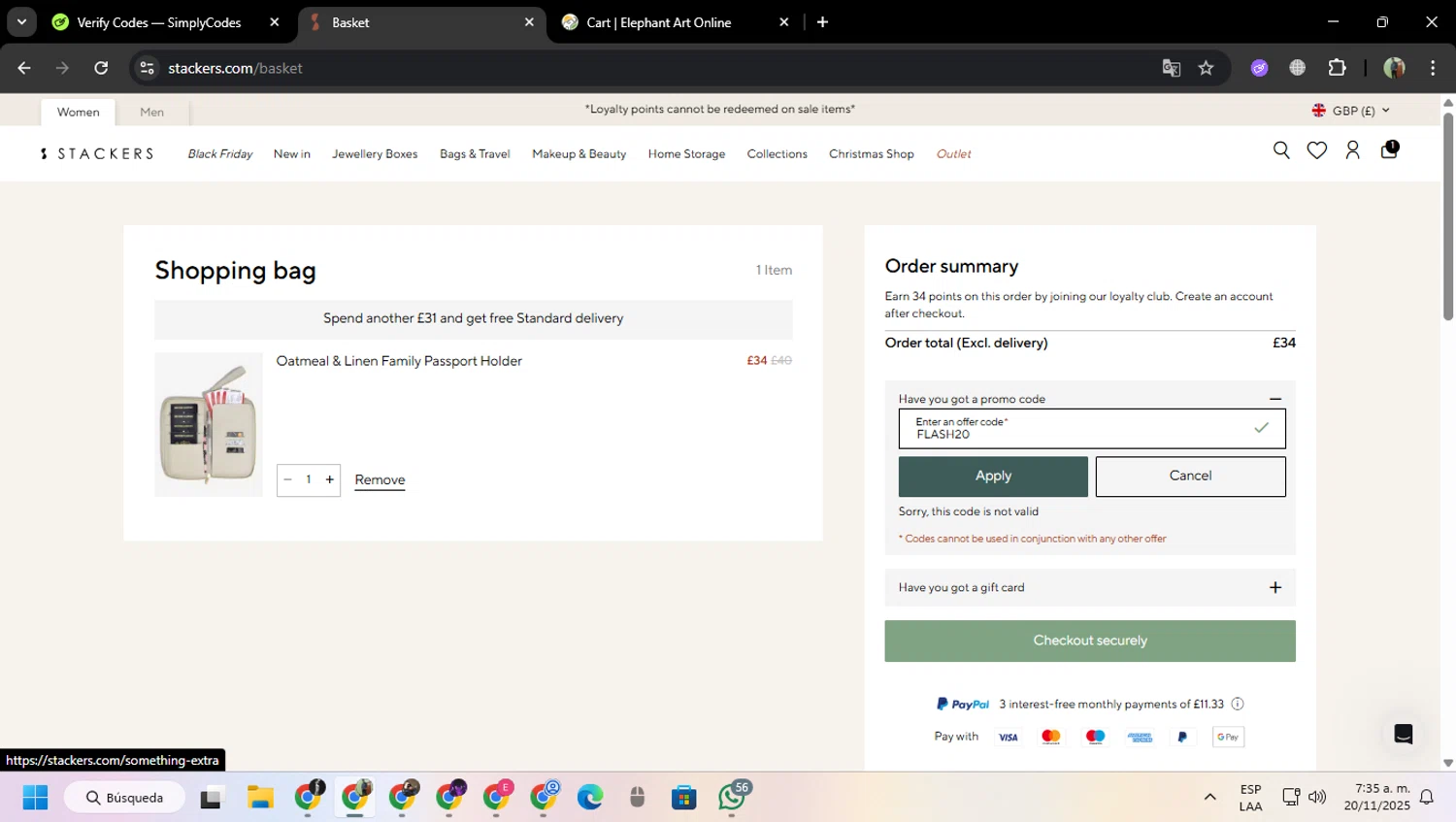Viewport: 1456px width, 822px height.
Task: Click the translate page icon in address bar
Action: 1172,68
